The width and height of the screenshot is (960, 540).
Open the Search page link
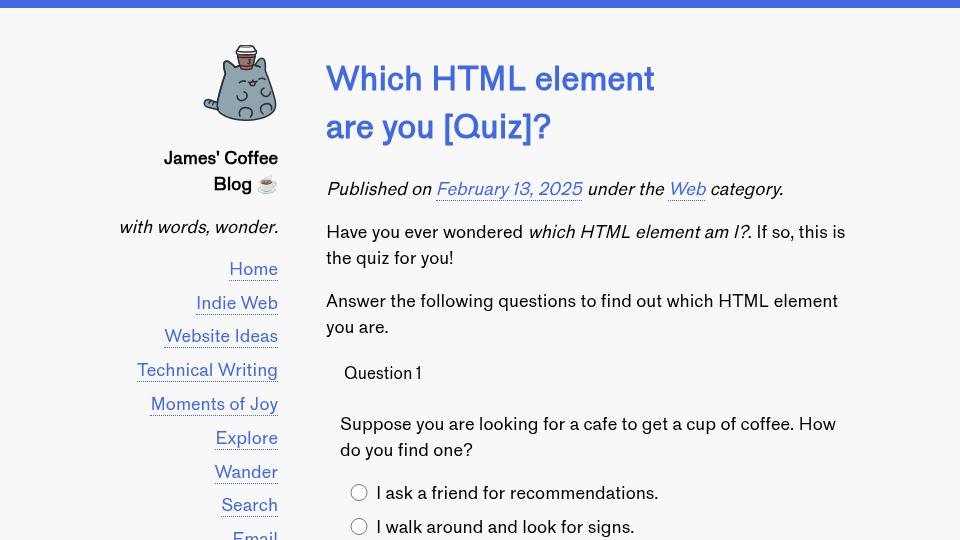click(250, 505)
